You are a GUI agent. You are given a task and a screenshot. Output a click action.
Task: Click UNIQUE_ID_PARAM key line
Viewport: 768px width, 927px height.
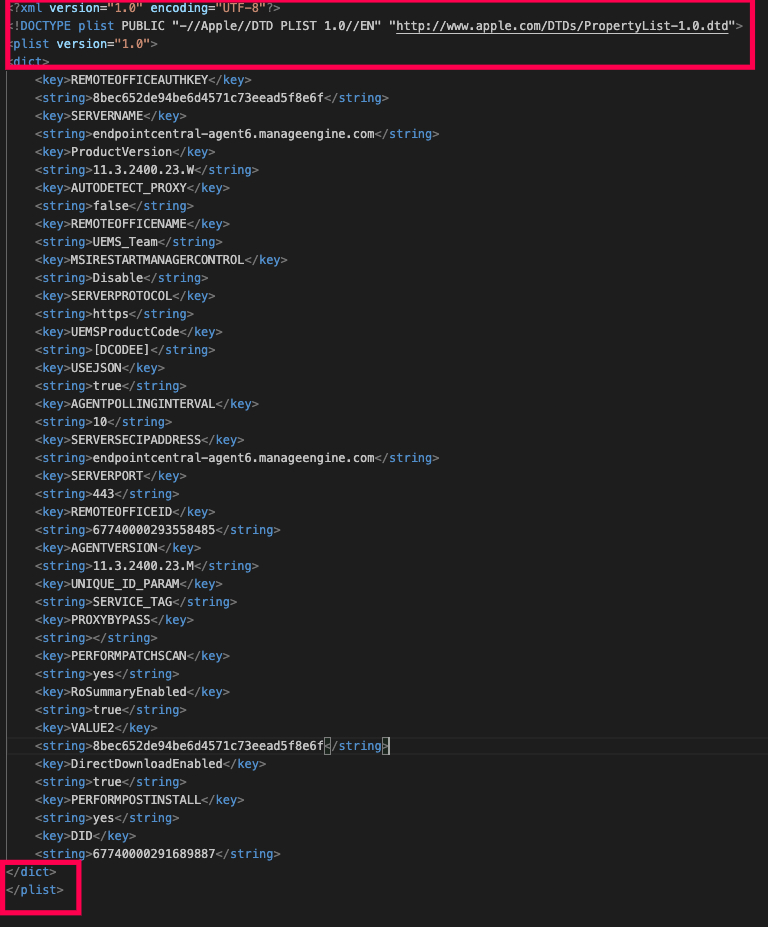128,584
